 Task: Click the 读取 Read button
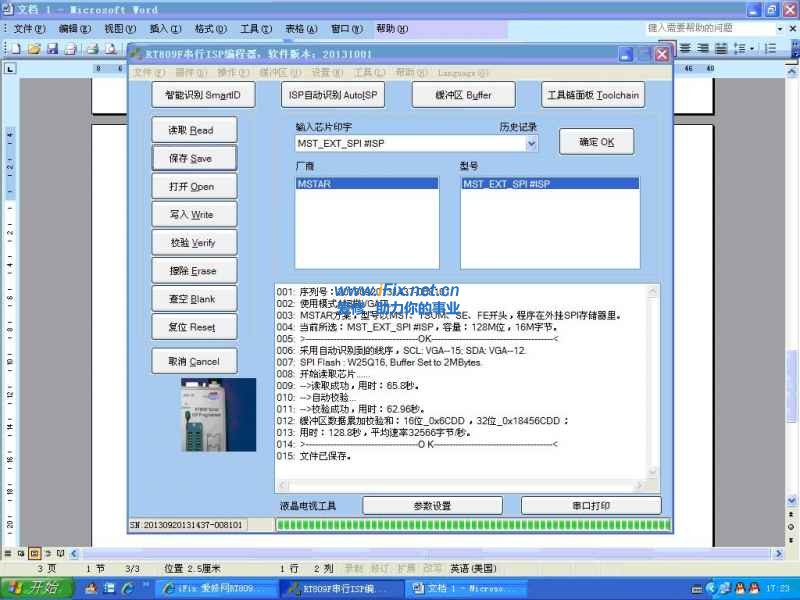[x=194, y=129]
